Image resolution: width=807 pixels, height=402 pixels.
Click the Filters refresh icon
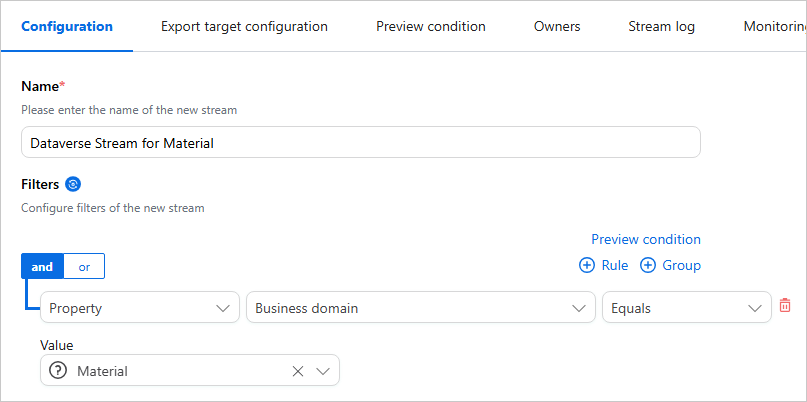73,184
